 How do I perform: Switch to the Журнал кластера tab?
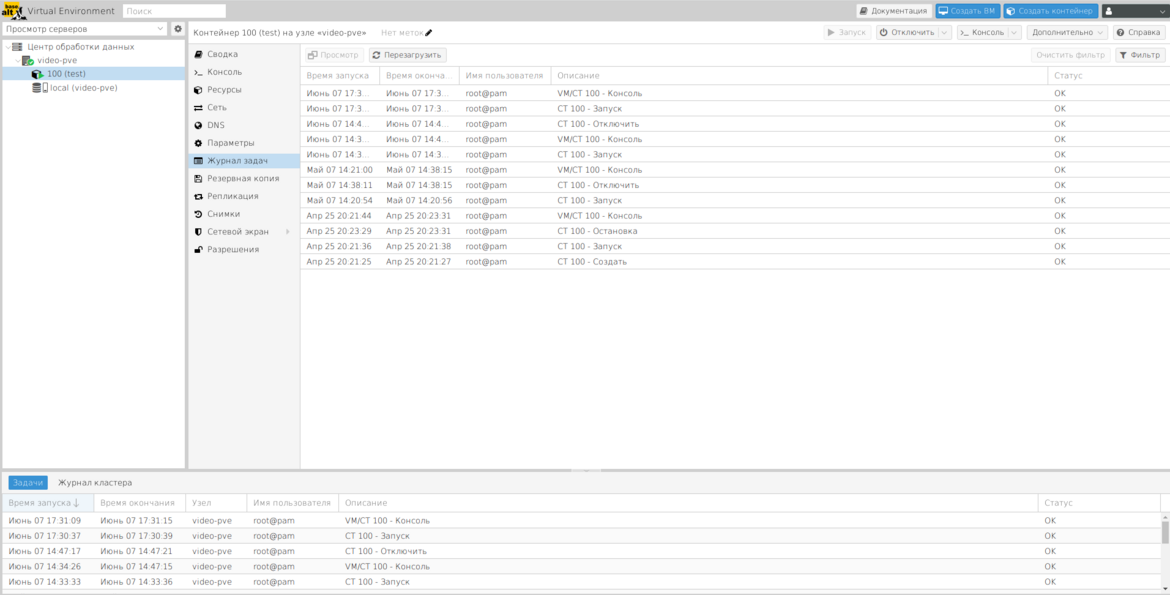click(95, 483)
